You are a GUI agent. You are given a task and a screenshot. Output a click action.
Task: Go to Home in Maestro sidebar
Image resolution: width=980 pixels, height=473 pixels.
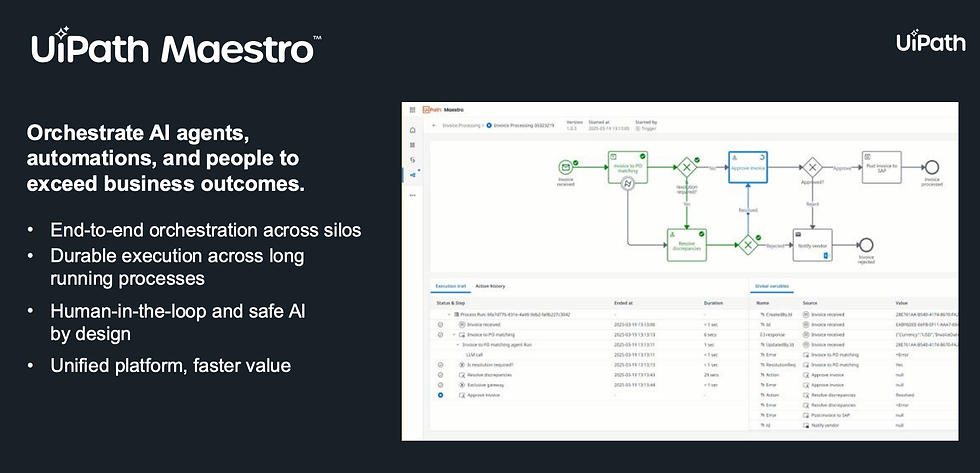point(412,130)
